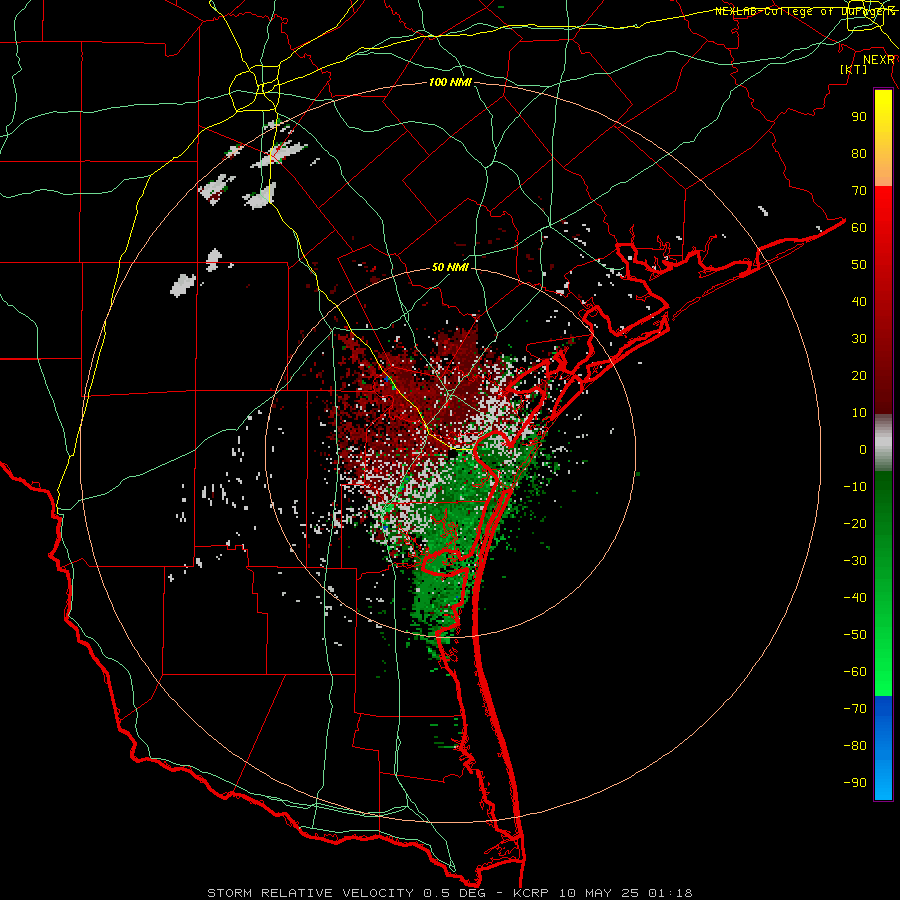Click the -90 value on the velocity scale
900x900 pixels.
[855, 783]
